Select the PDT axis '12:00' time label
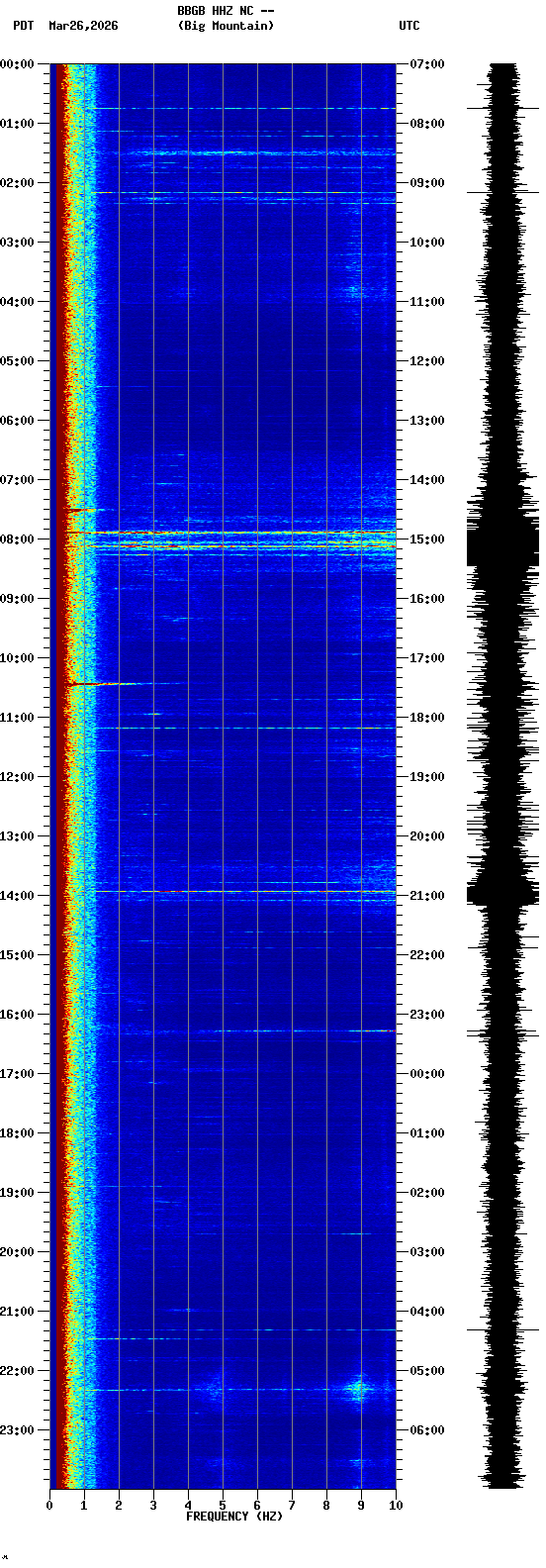Screen dimensions: 546x1568 pyautogui.click(x=17, y=777)
